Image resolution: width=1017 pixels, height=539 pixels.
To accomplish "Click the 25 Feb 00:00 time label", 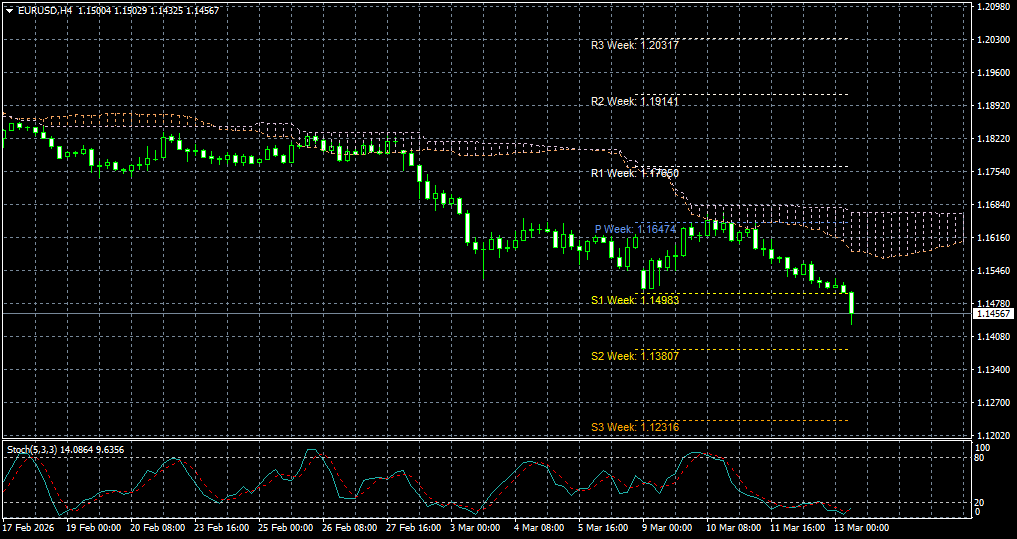I will pos(287,528).
